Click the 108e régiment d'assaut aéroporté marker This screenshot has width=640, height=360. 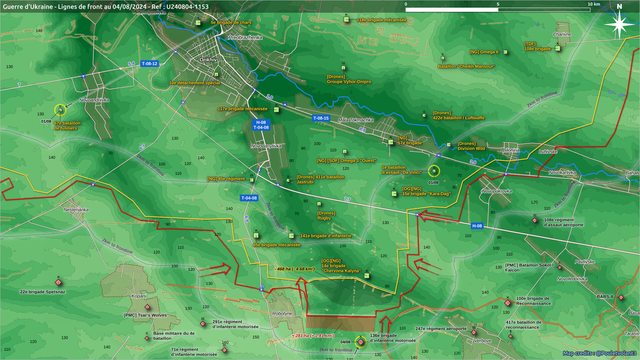[535, 220]
